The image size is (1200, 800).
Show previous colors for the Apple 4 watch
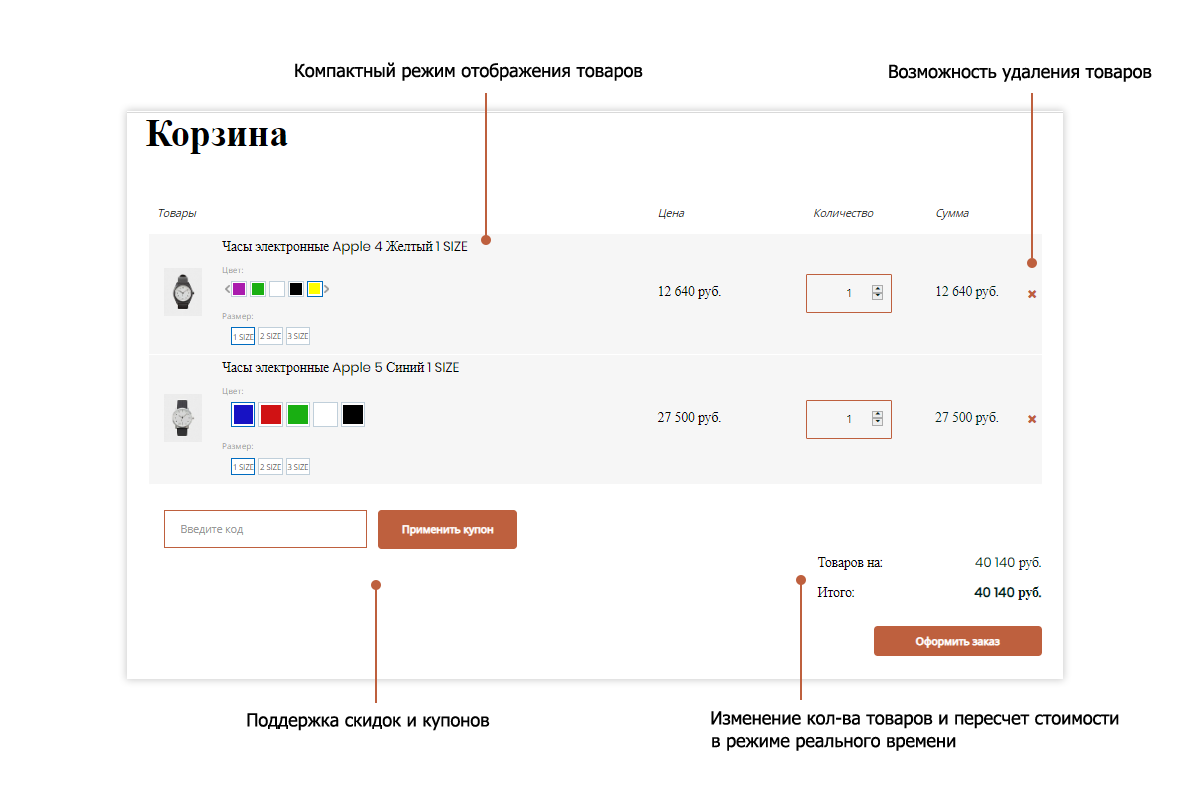click(227, 289)
